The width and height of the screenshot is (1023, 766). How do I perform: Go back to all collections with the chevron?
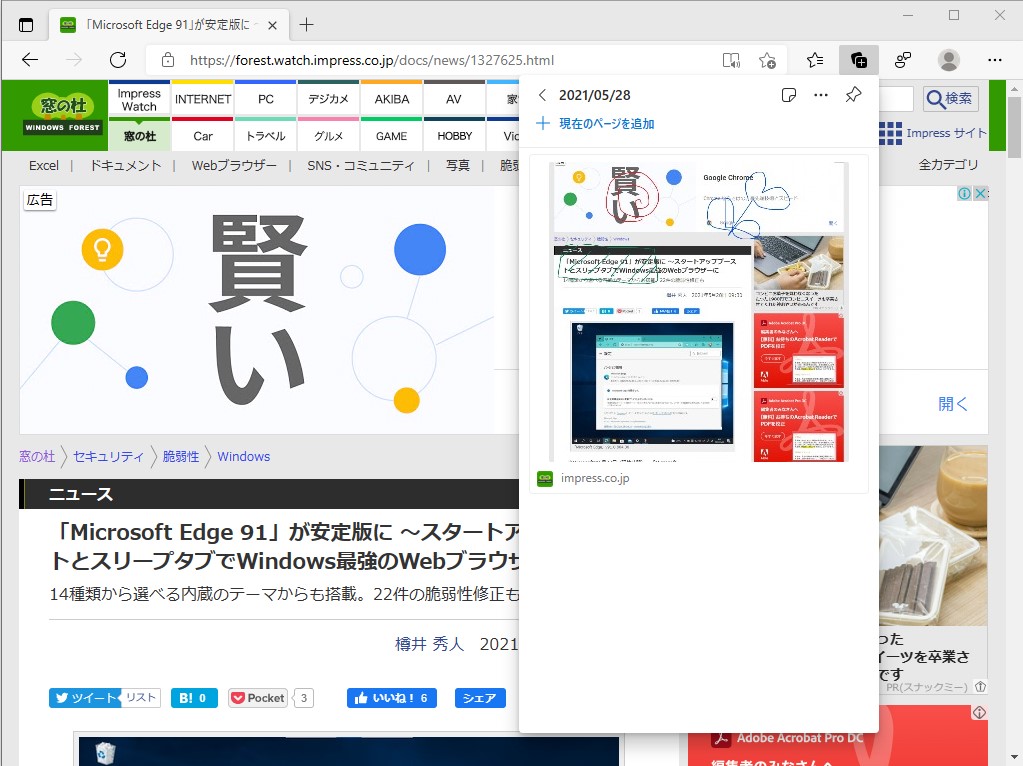click(541, 95)
